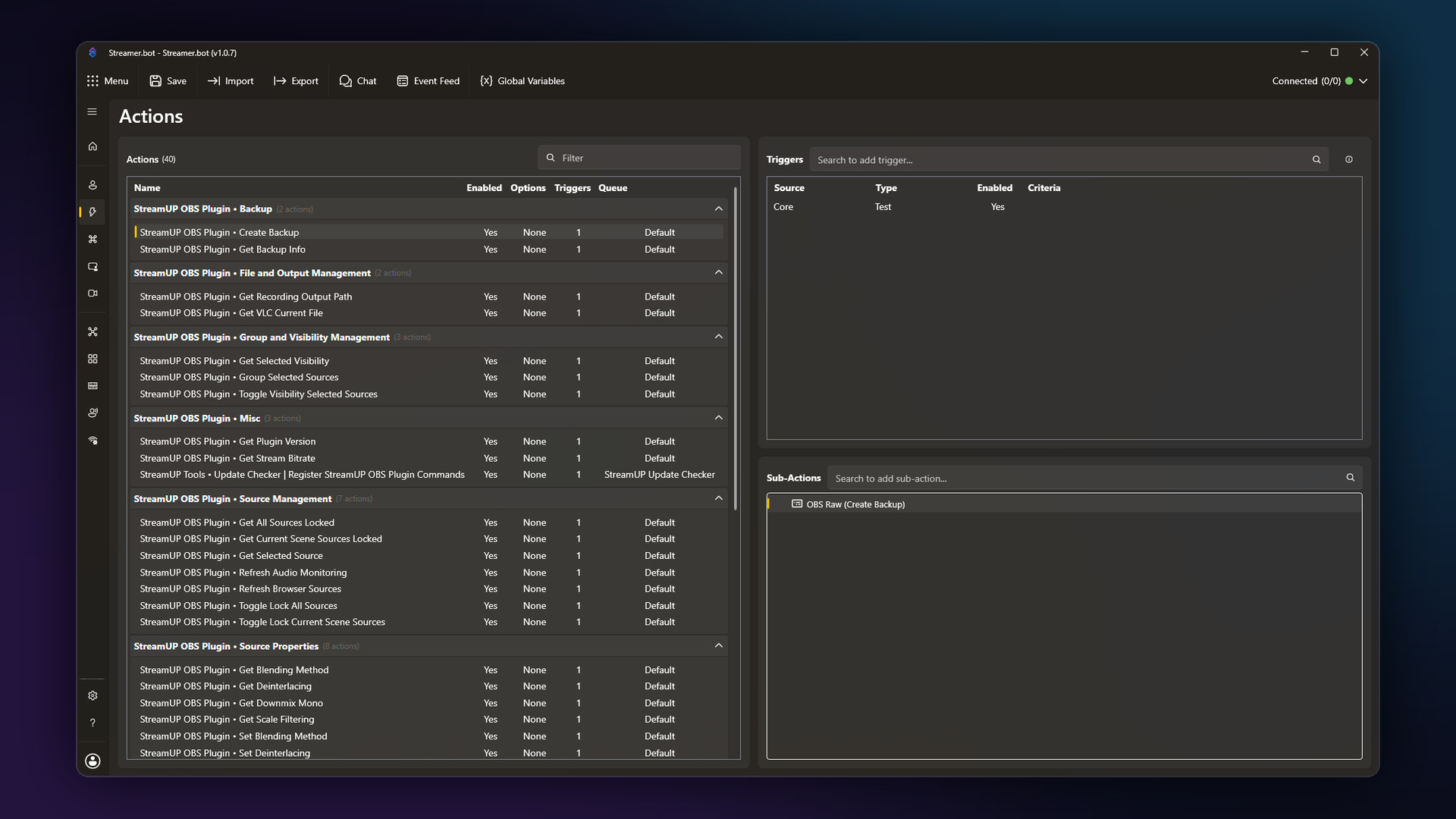Image resolution: width=1456 pixels, height=819 pixels.
Task: Click the Search to add sub-action field
Action: tap(1094, 479)
